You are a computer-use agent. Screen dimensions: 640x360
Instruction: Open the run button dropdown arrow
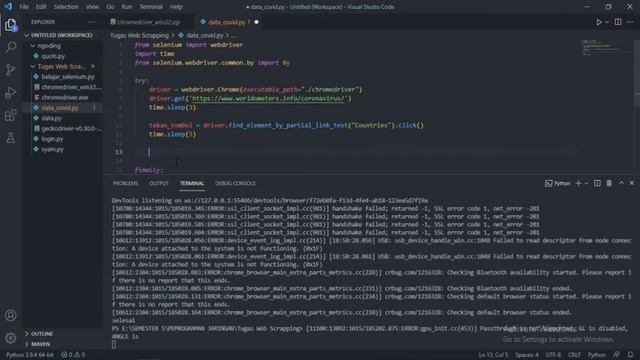[x=607, y=22]
